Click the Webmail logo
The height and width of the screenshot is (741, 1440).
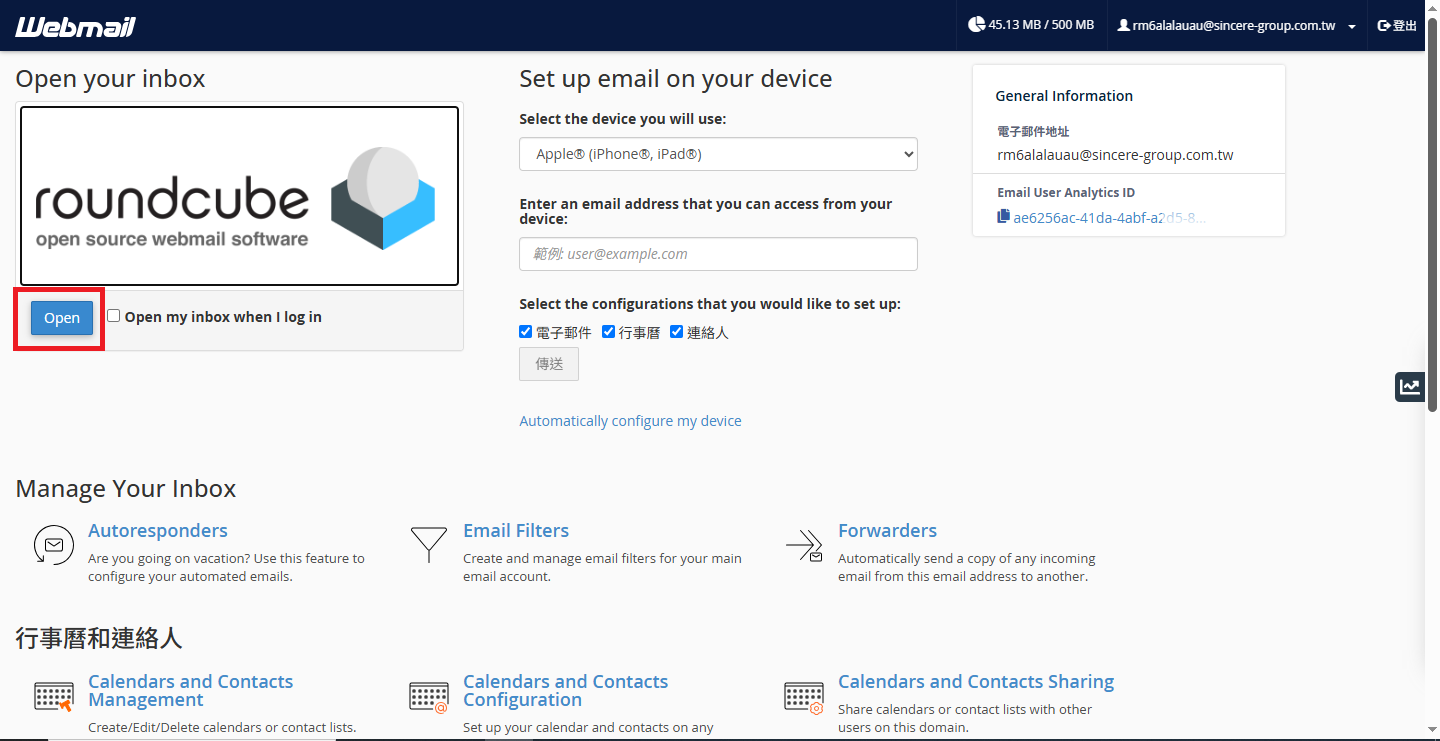pos(75,26)
